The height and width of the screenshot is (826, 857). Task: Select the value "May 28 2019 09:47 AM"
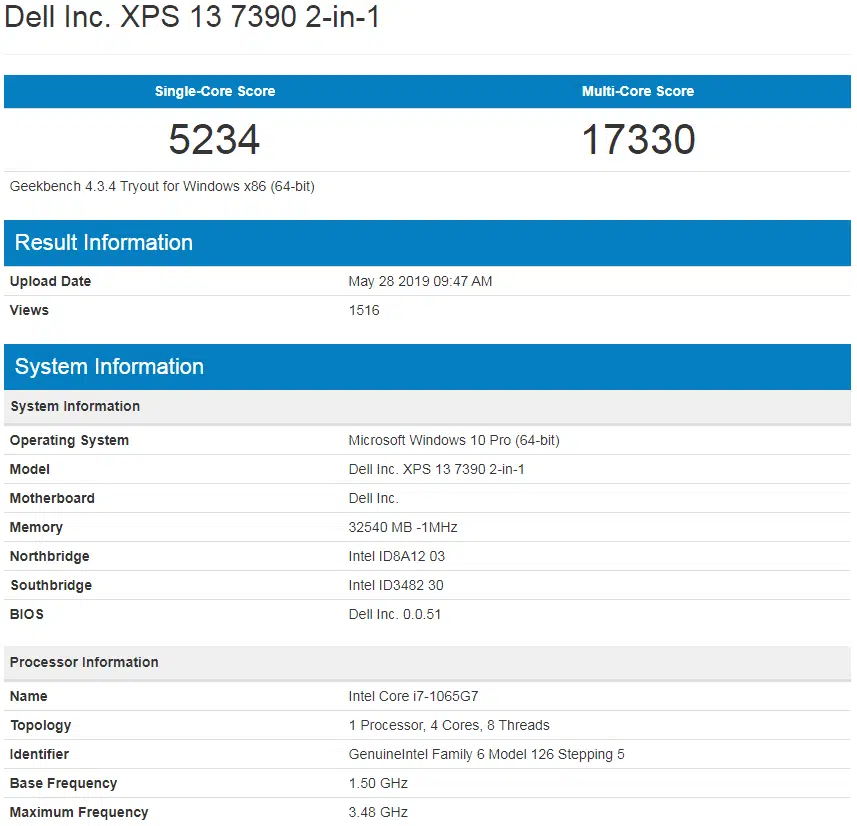pyautogui.click(x=420, y=281)
